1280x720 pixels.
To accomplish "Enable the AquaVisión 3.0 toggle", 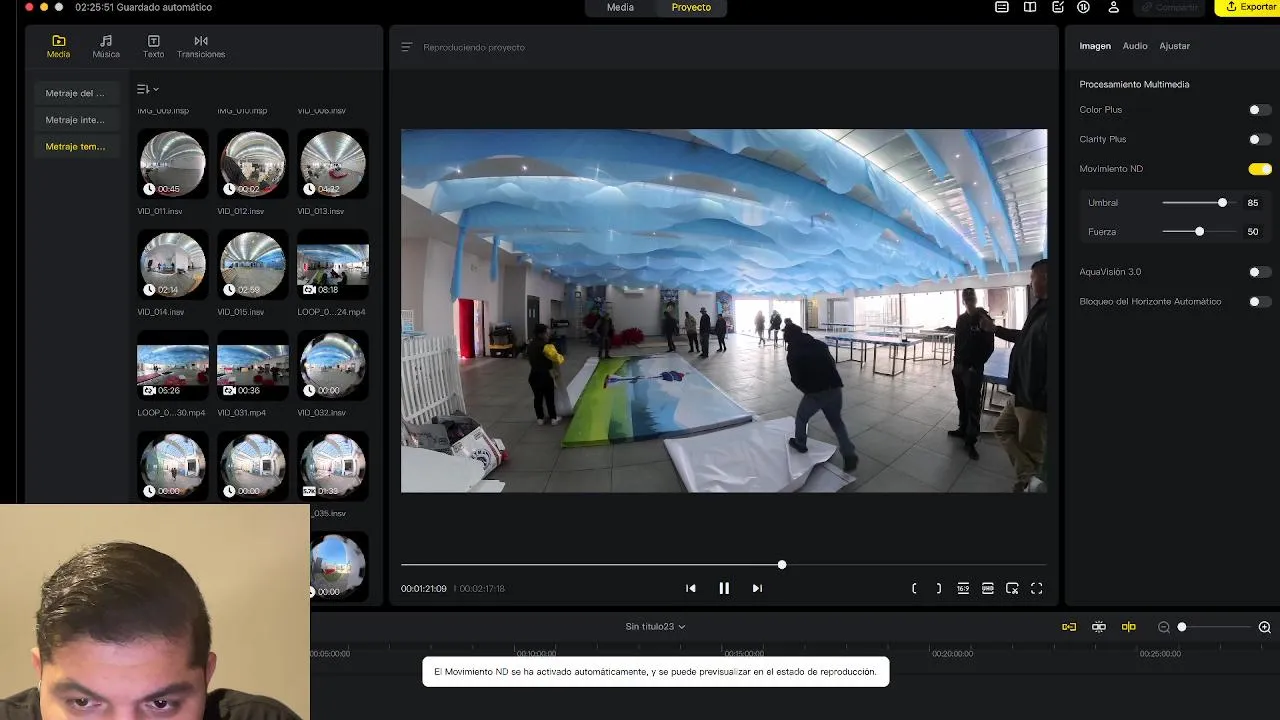I will tap(1260, 272).
